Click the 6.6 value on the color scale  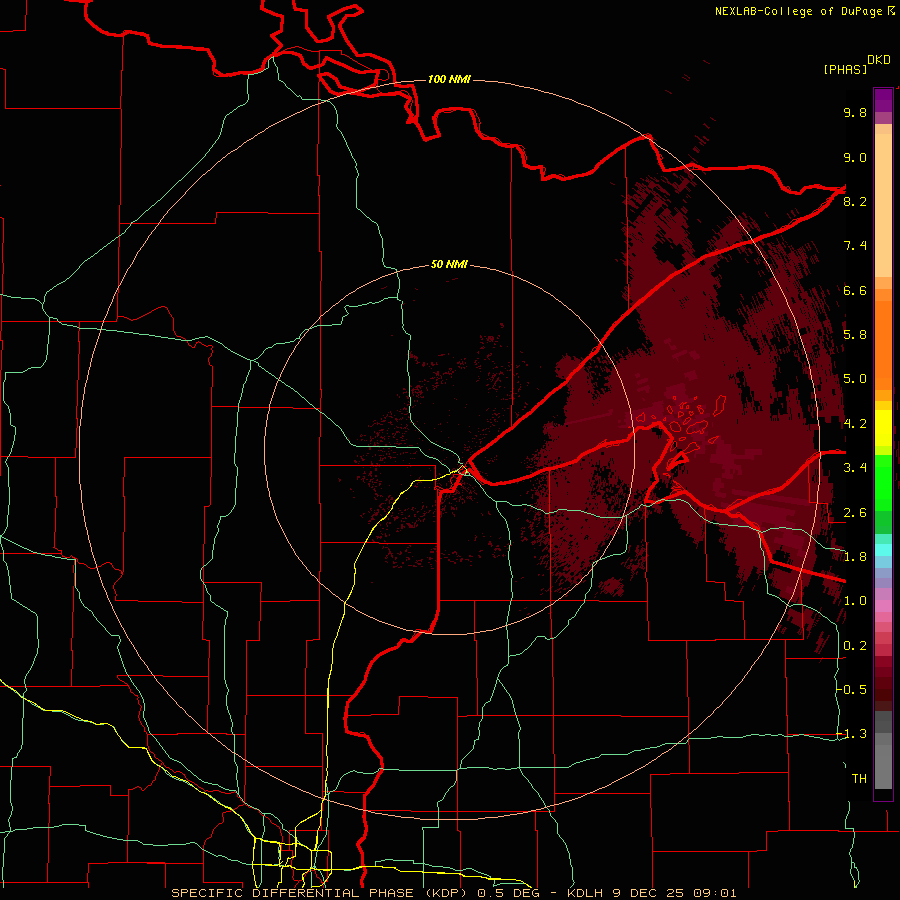point(855,290)
